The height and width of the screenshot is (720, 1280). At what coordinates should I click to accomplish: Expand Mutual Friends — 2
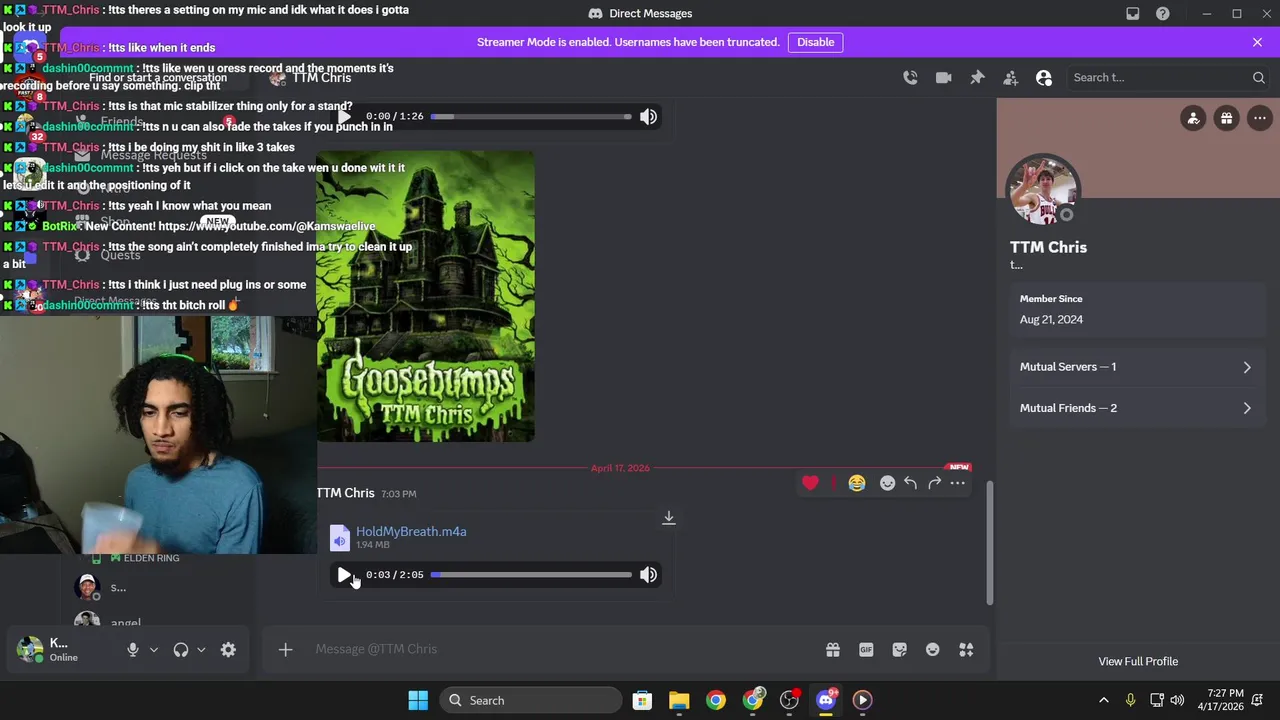click(1138, 408)
